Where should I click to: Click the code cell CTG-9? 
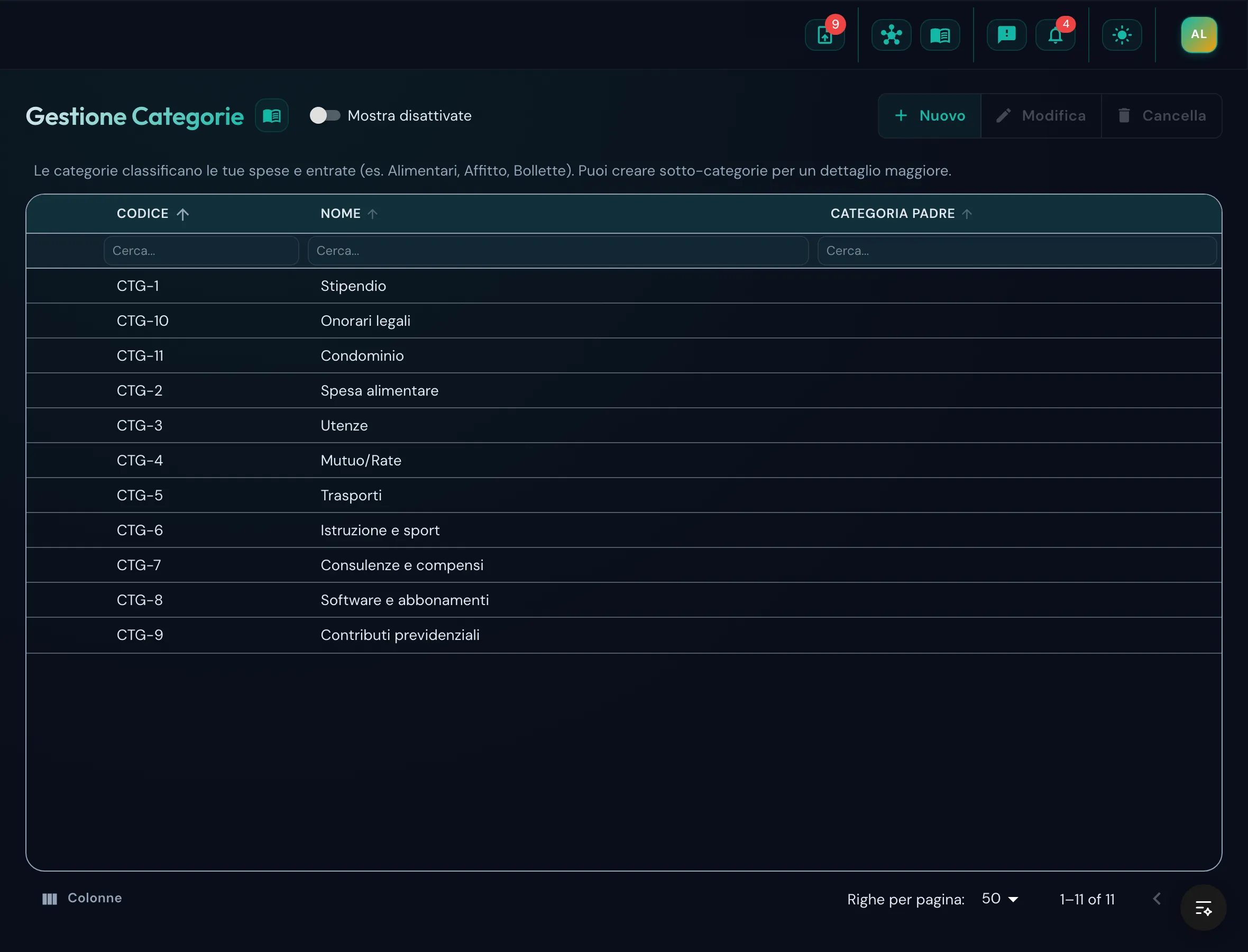coord(140,635)
